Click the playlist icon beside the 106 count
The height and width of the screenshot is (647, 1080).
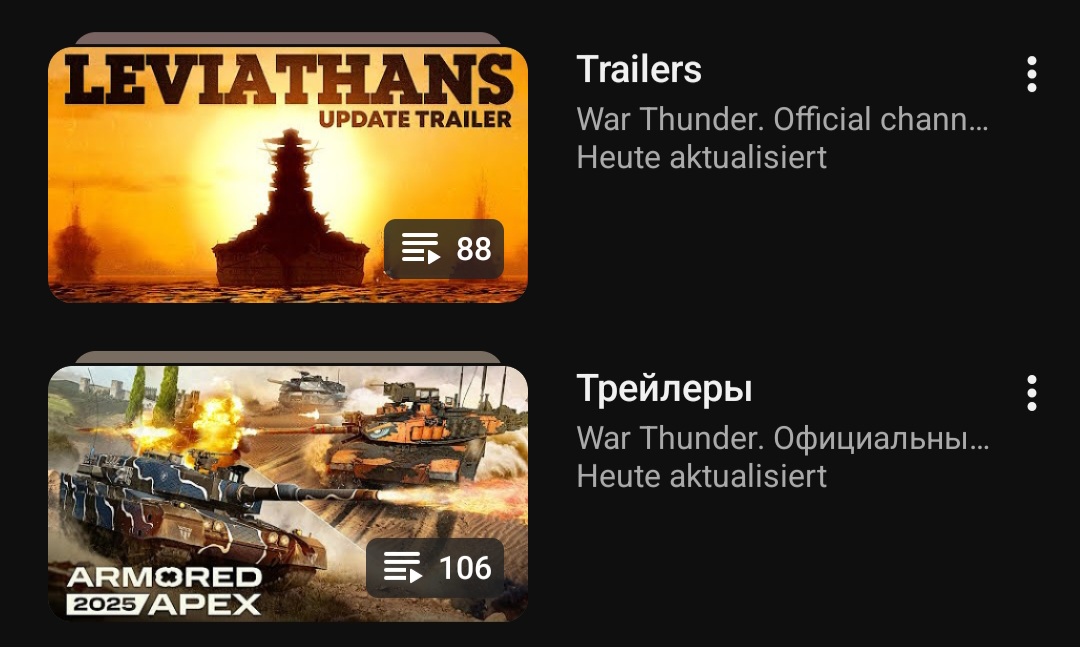point(402,567)
